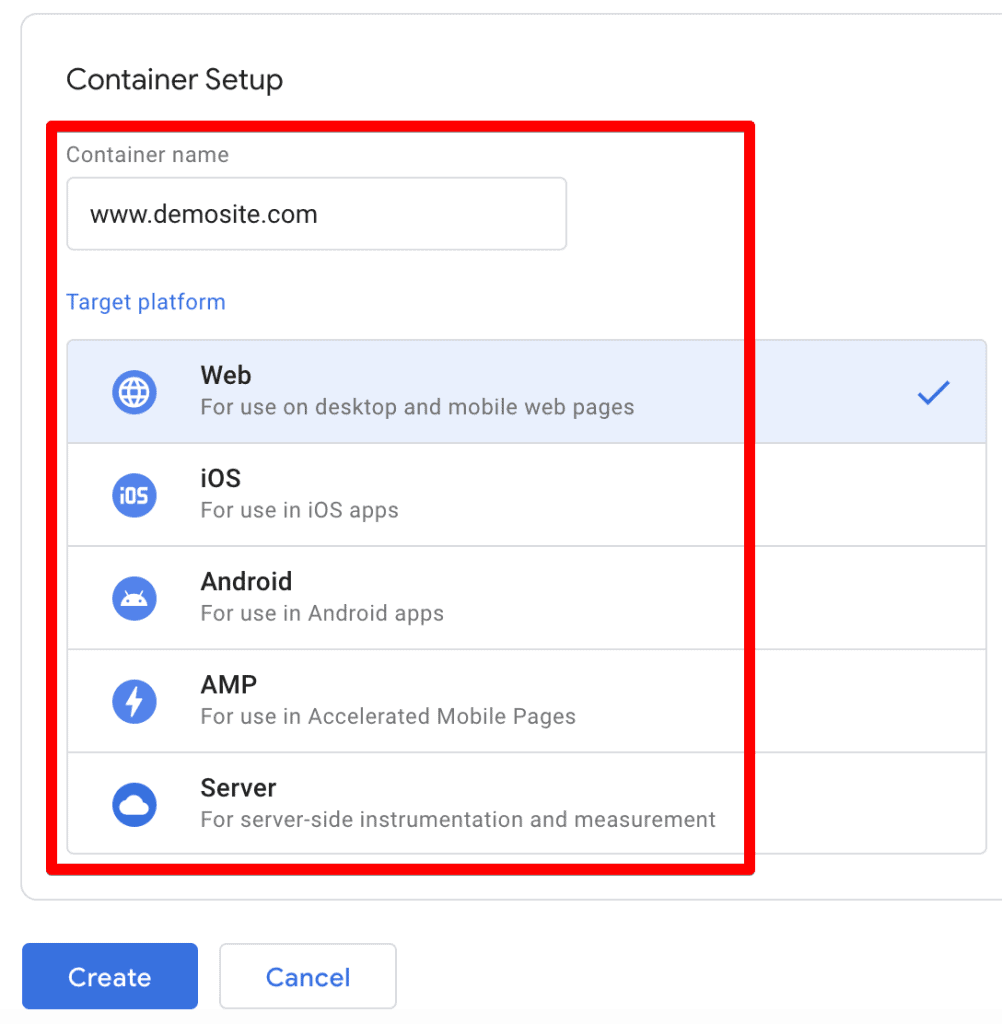Select the Server platform option
The height and width of the screenshot is (1024, 1002).
(x=400, y=804)
